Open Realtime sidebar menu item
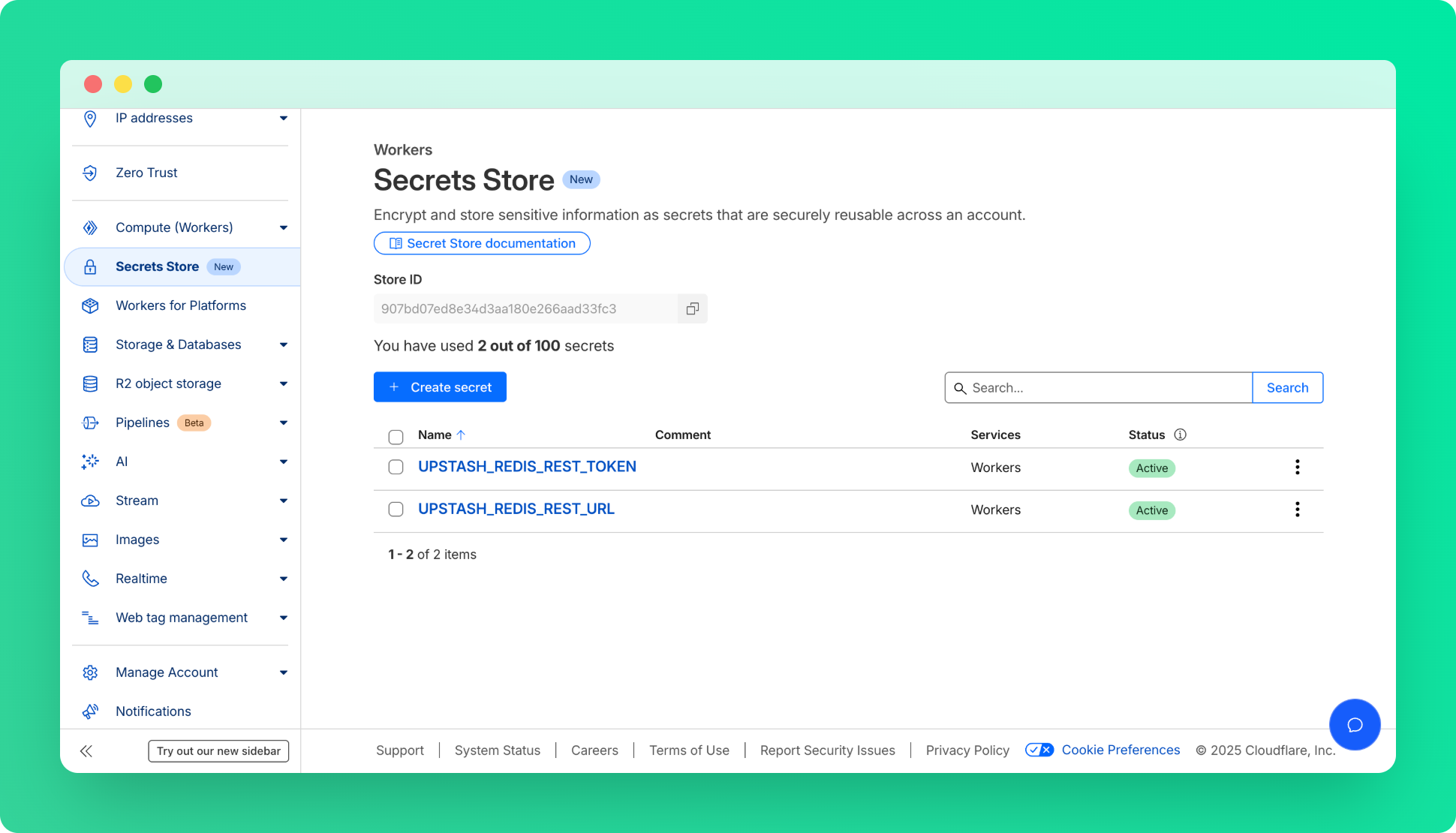 click(x=141, y=579)
